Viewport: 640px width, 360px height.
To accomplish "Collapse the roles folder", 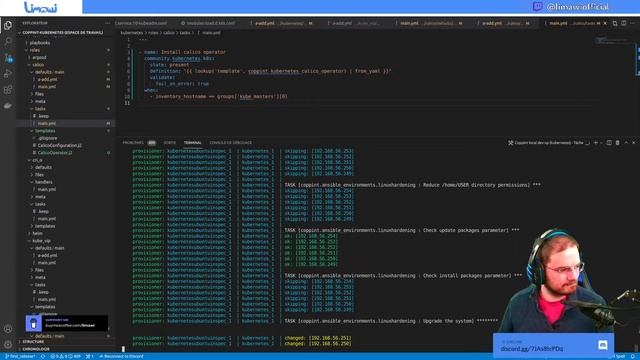I will click(x=35, y=50).
